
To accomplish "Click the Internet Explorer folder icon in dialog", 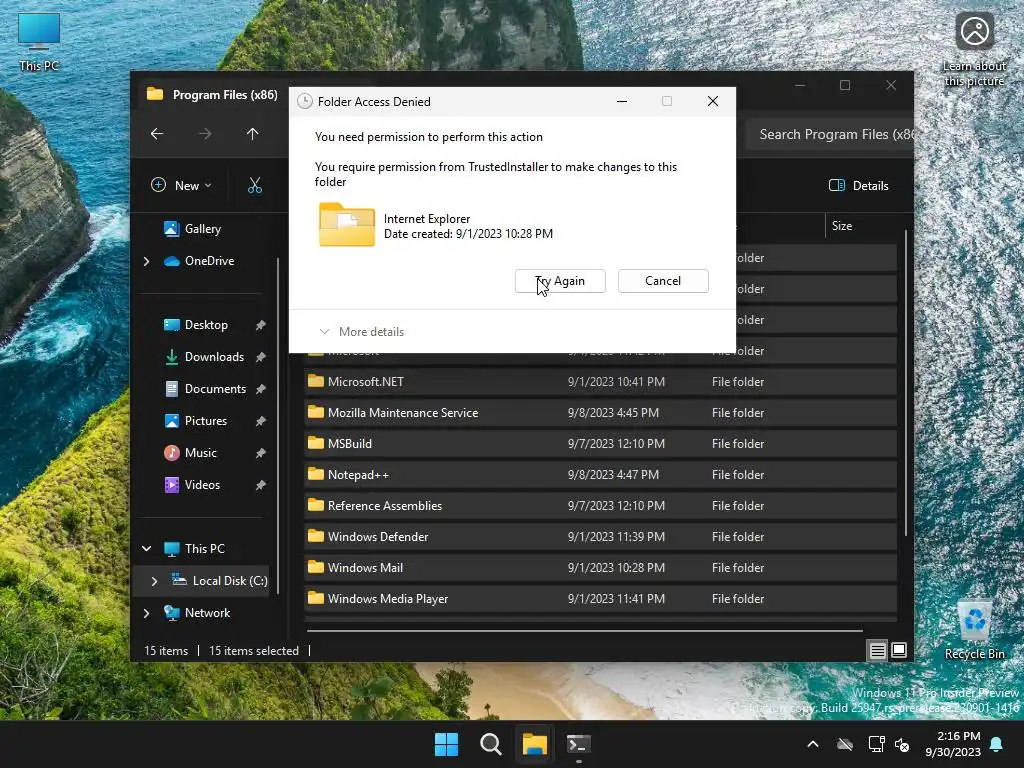I will tap(347, 225).
